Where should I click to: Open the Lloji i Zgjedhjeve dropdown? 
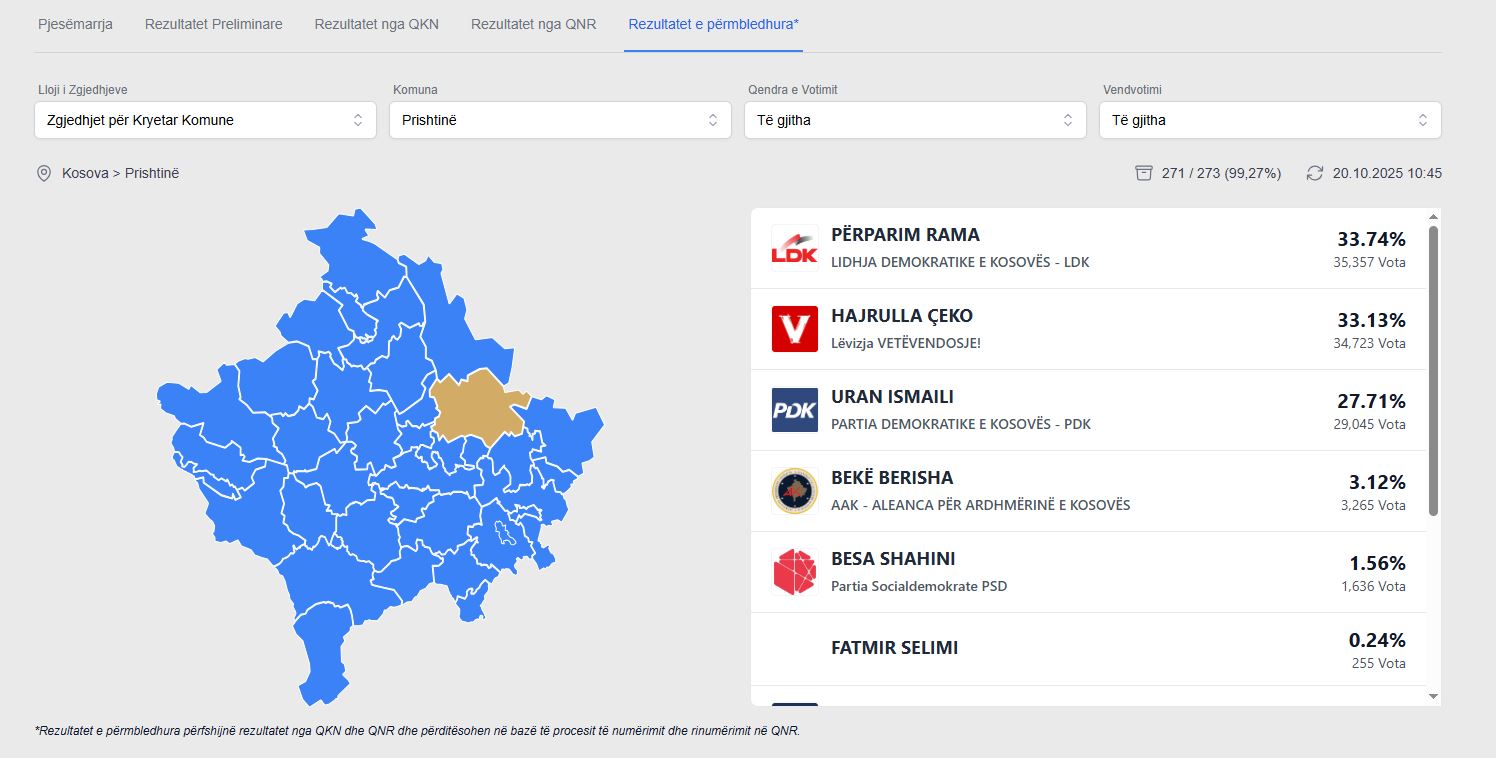(205, 120)
